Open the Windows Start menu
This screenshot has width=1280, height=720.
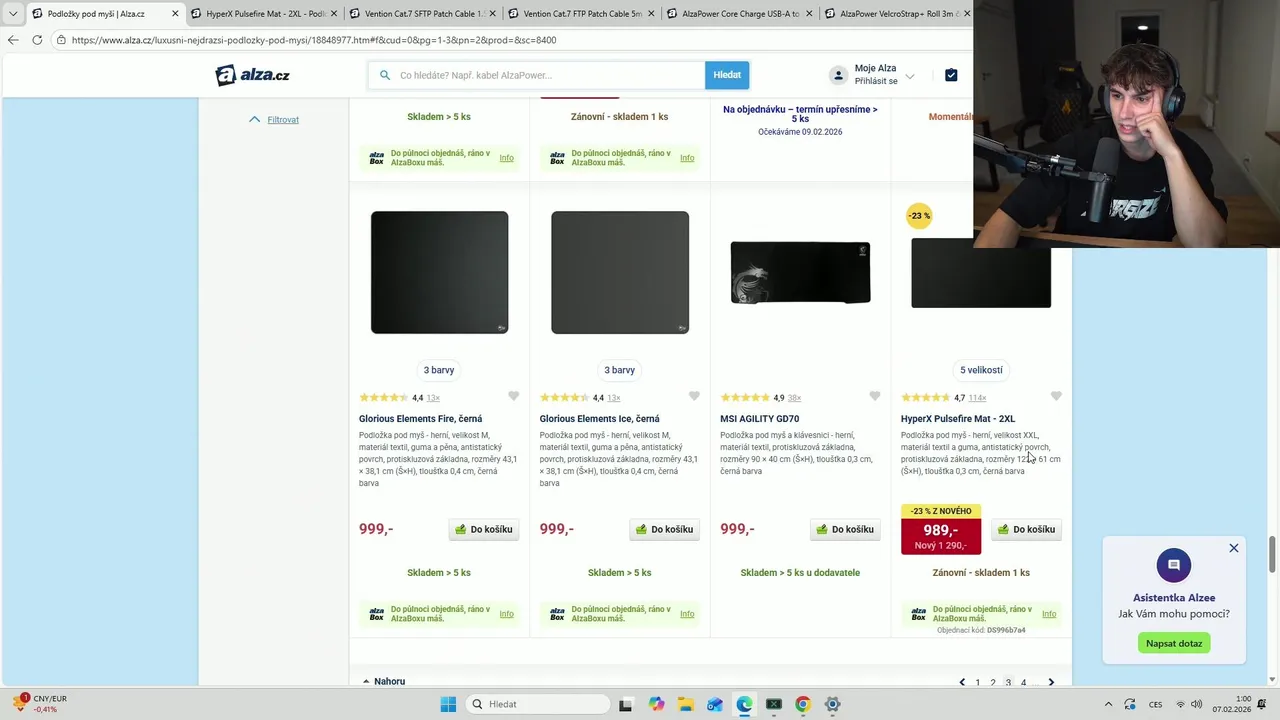[x=448, y=704]
